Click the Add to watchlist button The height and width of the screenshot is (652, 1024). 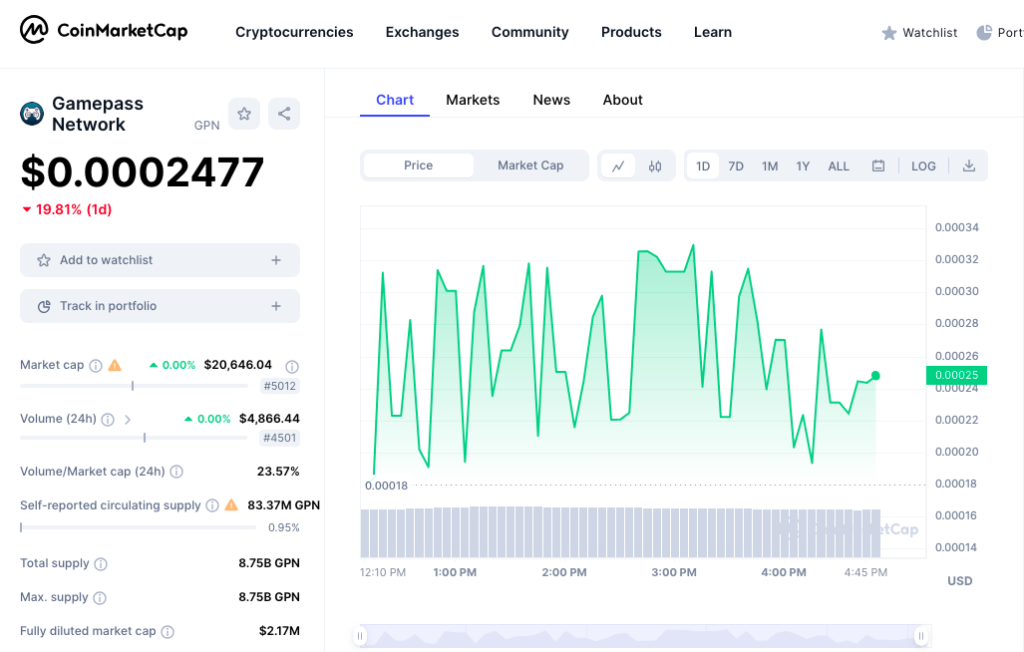coord(159,259)
